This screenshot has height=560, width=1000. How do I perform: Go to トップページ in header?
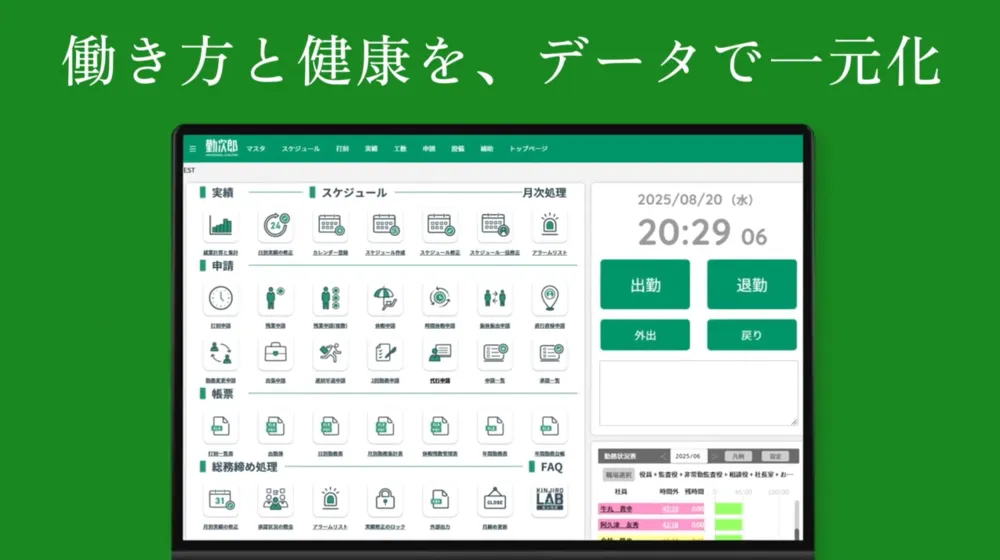tap(528, 149)
